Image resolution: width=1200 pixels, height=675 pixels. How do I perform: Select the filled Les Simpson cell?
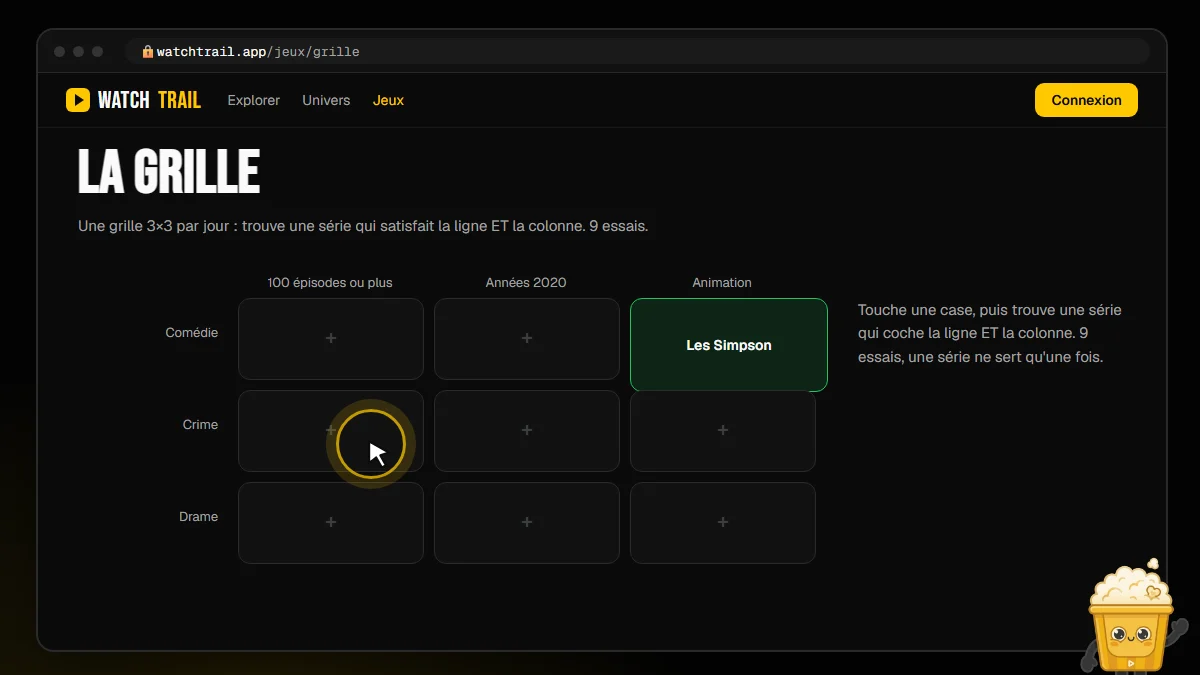(729, 345)
